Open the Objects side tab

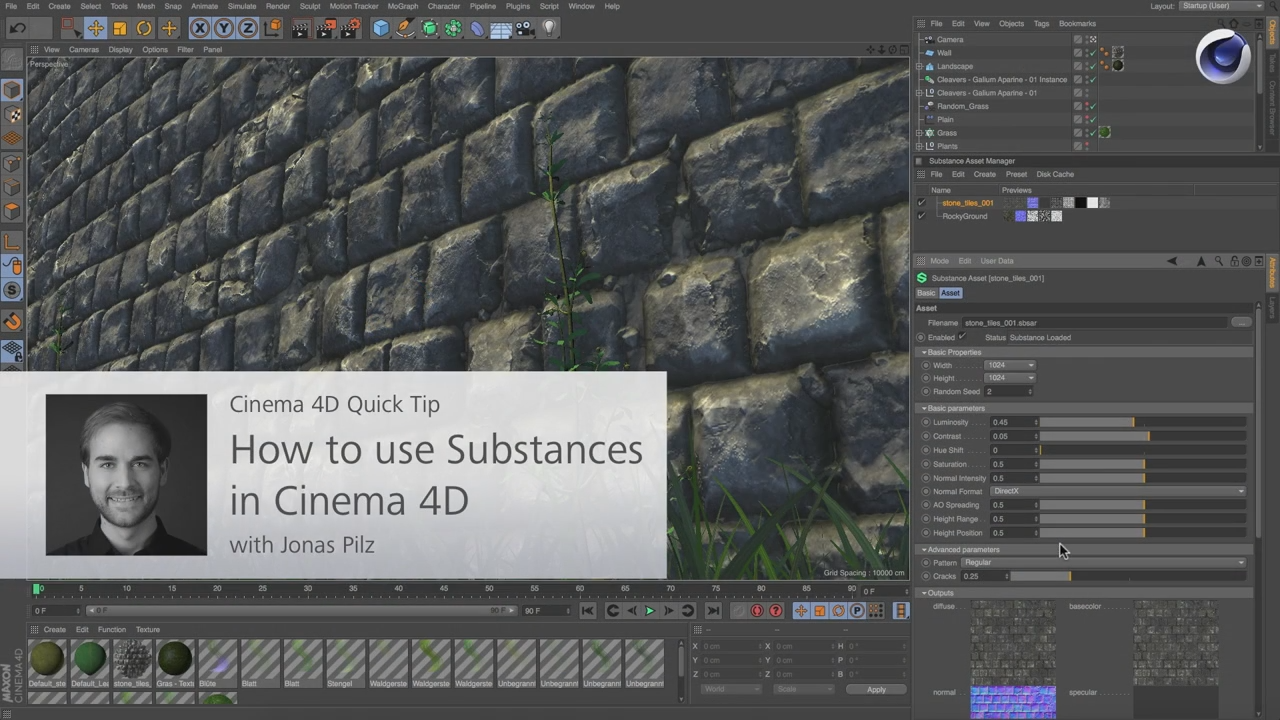pos(1273,31)
